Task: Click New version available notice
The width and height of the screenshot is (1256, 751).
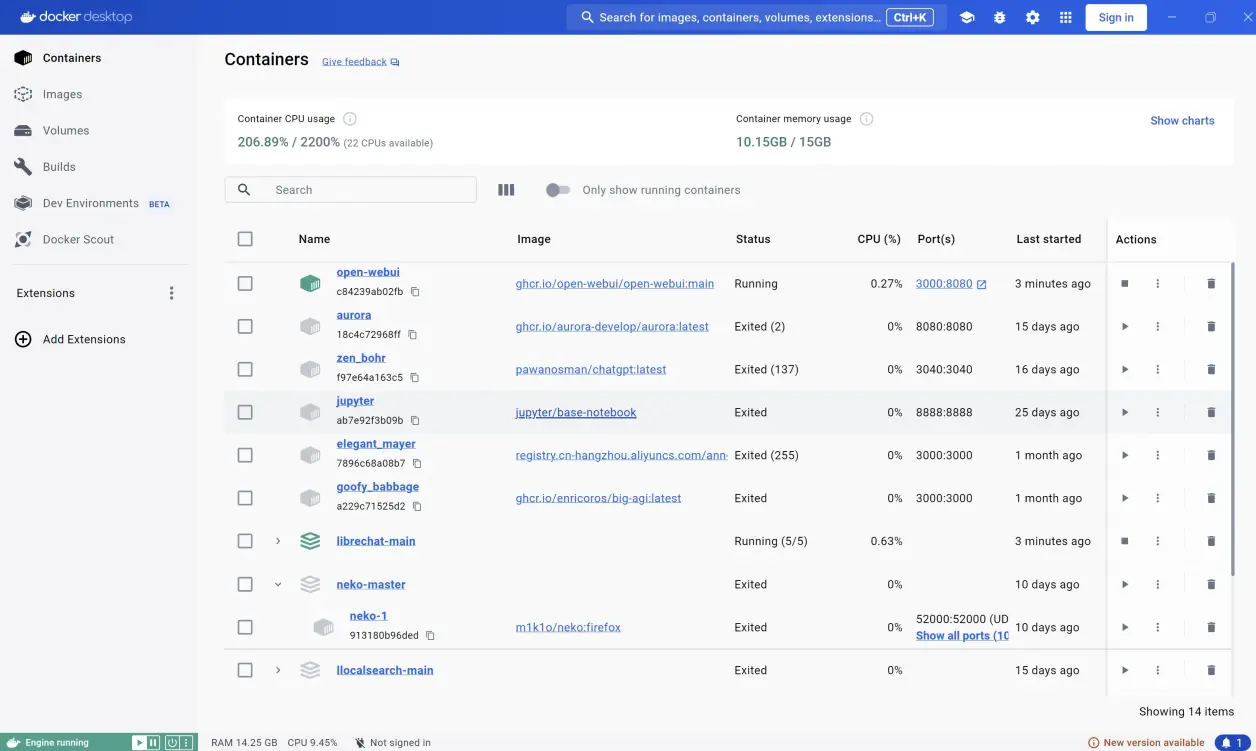Action: point(1146,743)
